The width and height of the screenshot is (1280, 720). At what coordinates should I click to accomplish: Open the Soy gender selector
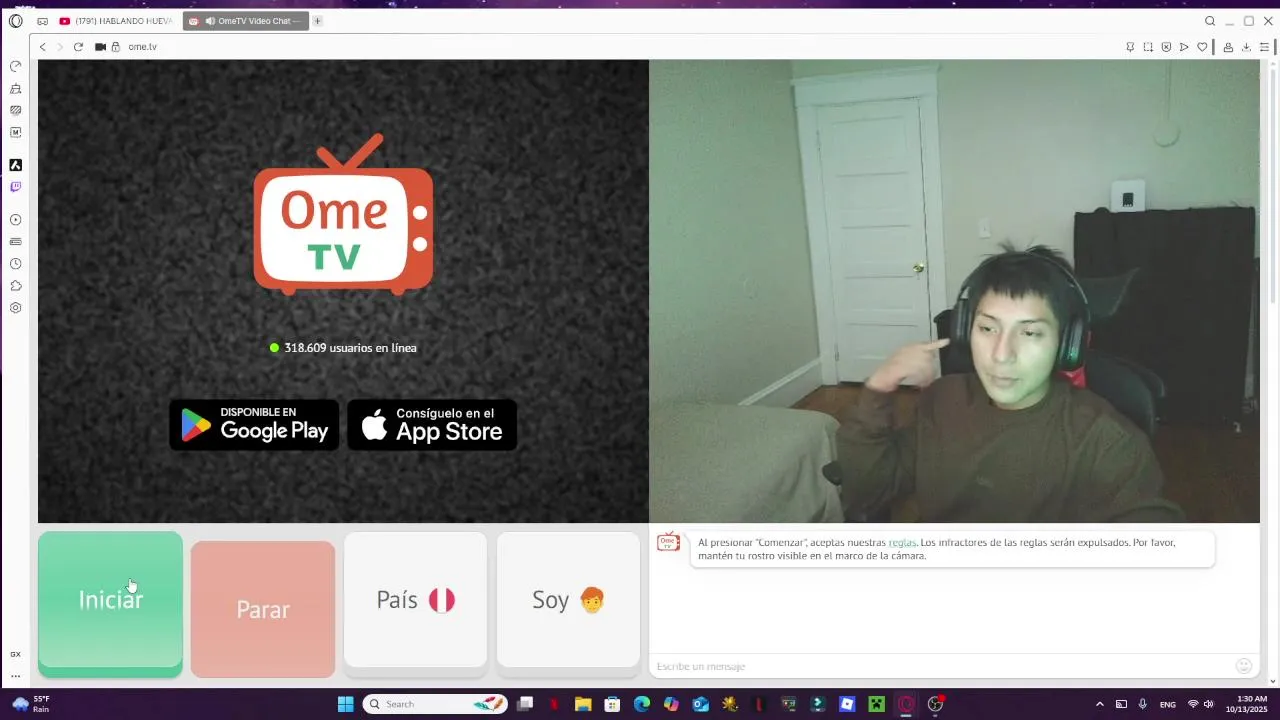(568, 600)
